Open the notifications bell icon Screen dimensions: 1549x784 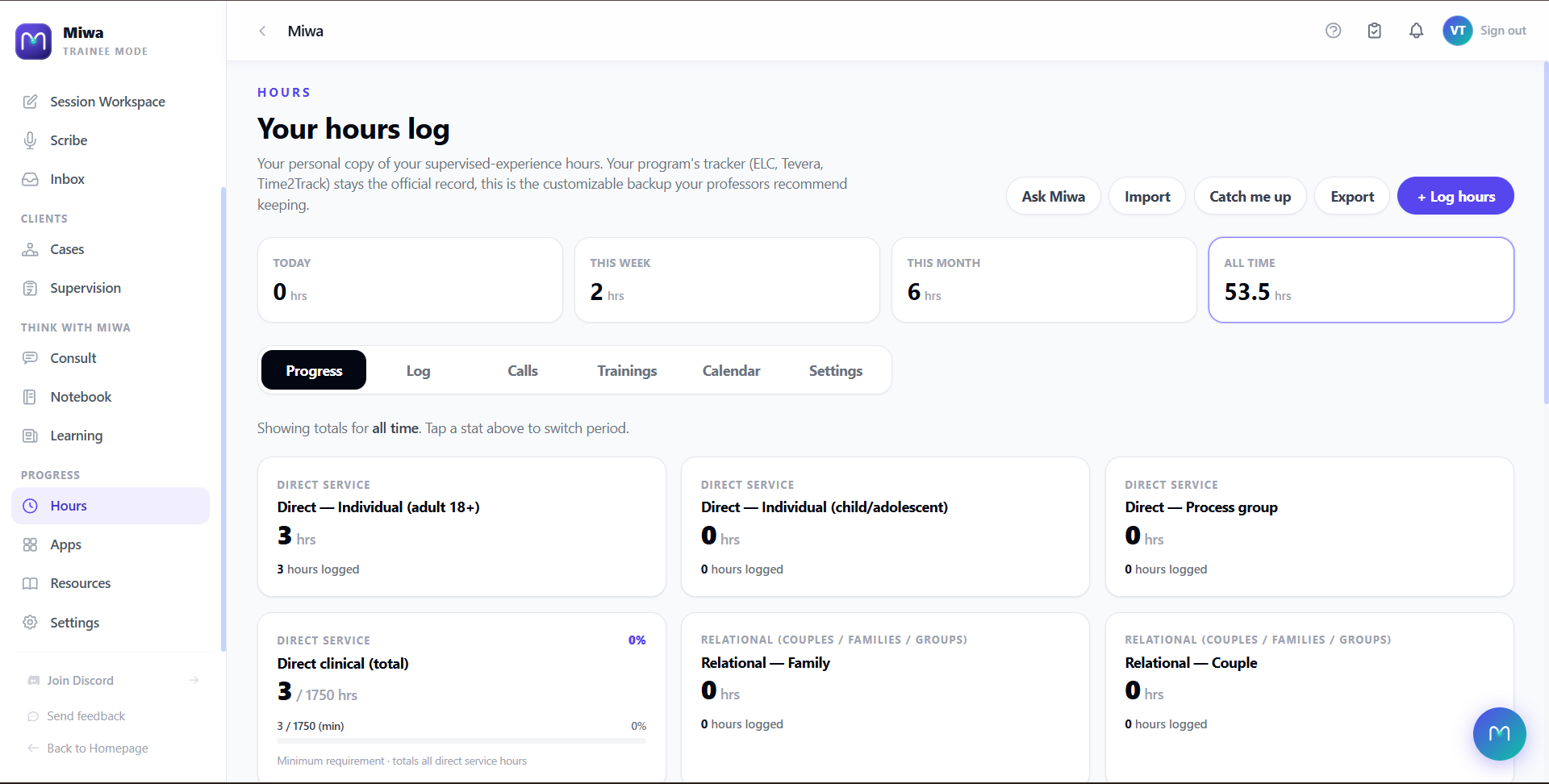pos(1416,31)
